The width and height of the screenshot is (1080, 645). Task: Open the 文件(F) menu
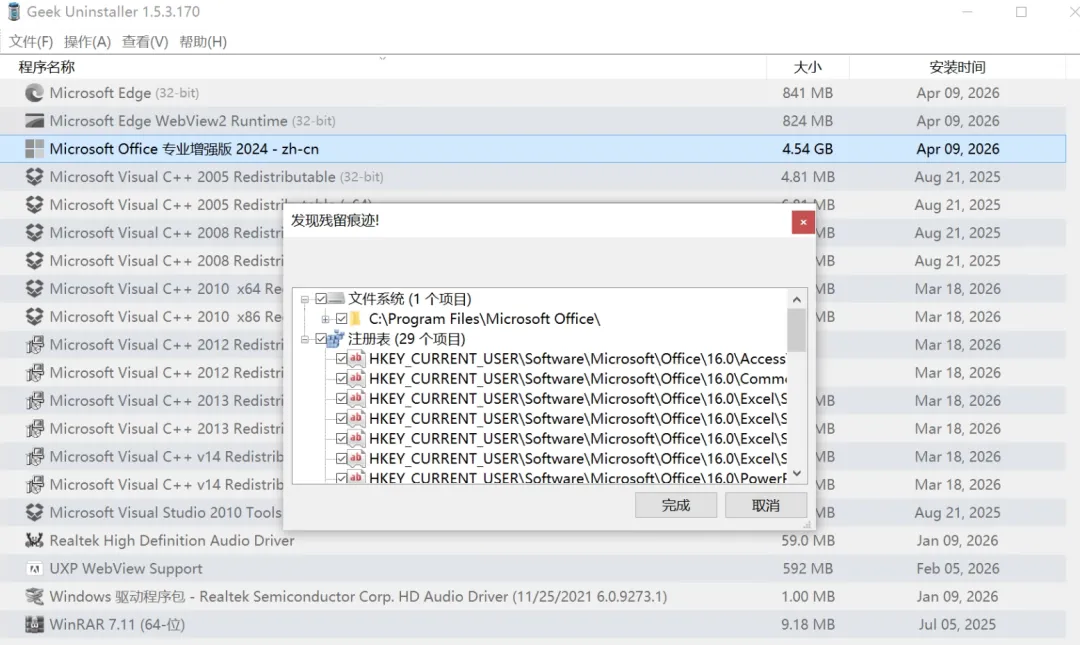[31, 42]
